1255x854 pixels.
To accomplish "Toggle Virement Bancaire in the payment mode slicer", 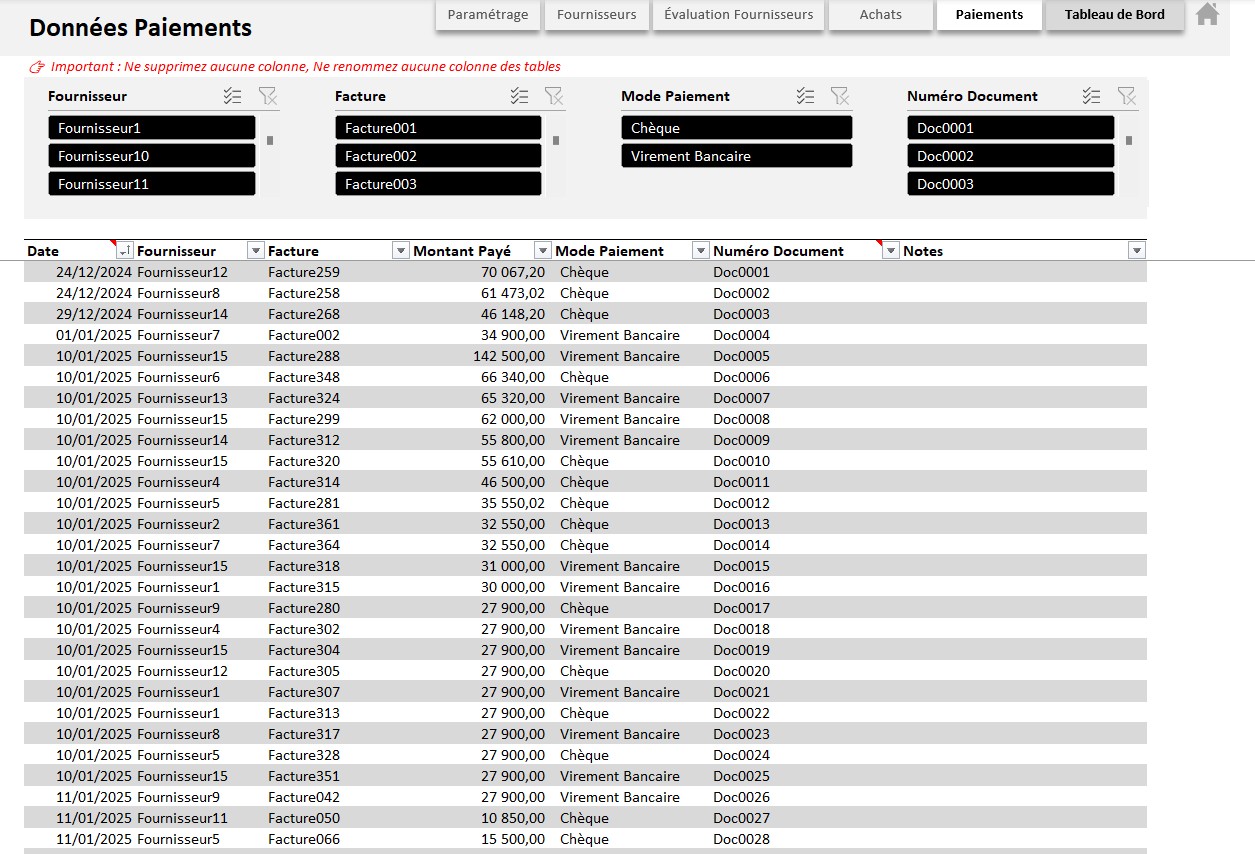I will pos(736,156).
